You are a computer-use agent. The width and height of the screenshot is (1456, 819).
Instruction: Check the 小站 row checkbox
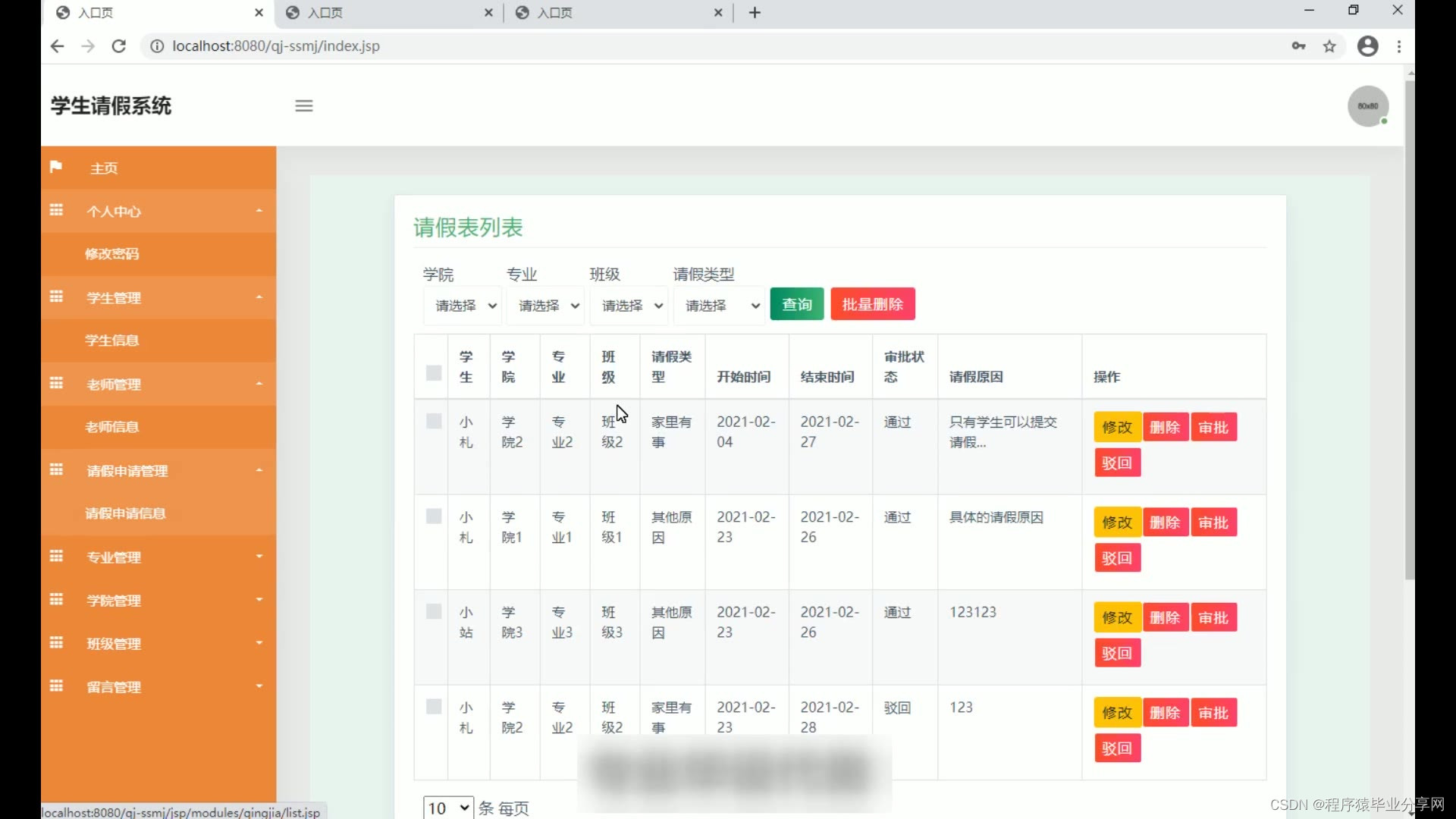click(x=434, y=611)
